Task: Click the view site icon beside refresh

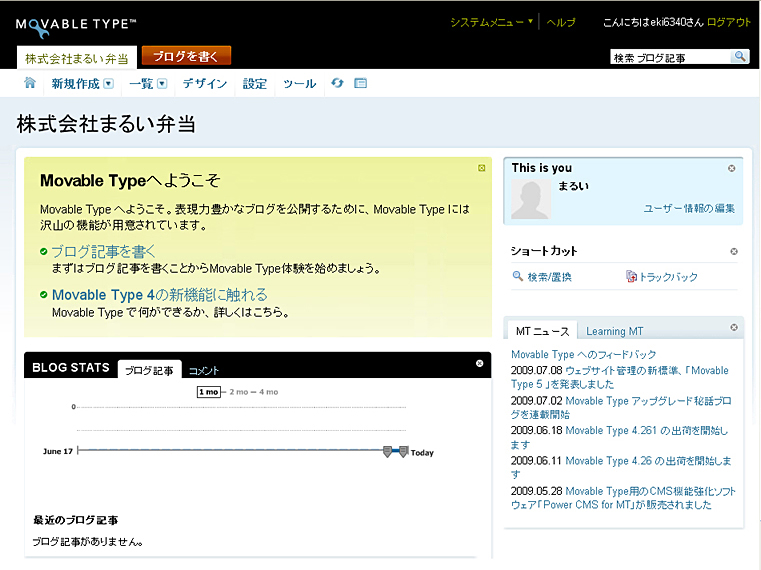Action: coord(361,83)
